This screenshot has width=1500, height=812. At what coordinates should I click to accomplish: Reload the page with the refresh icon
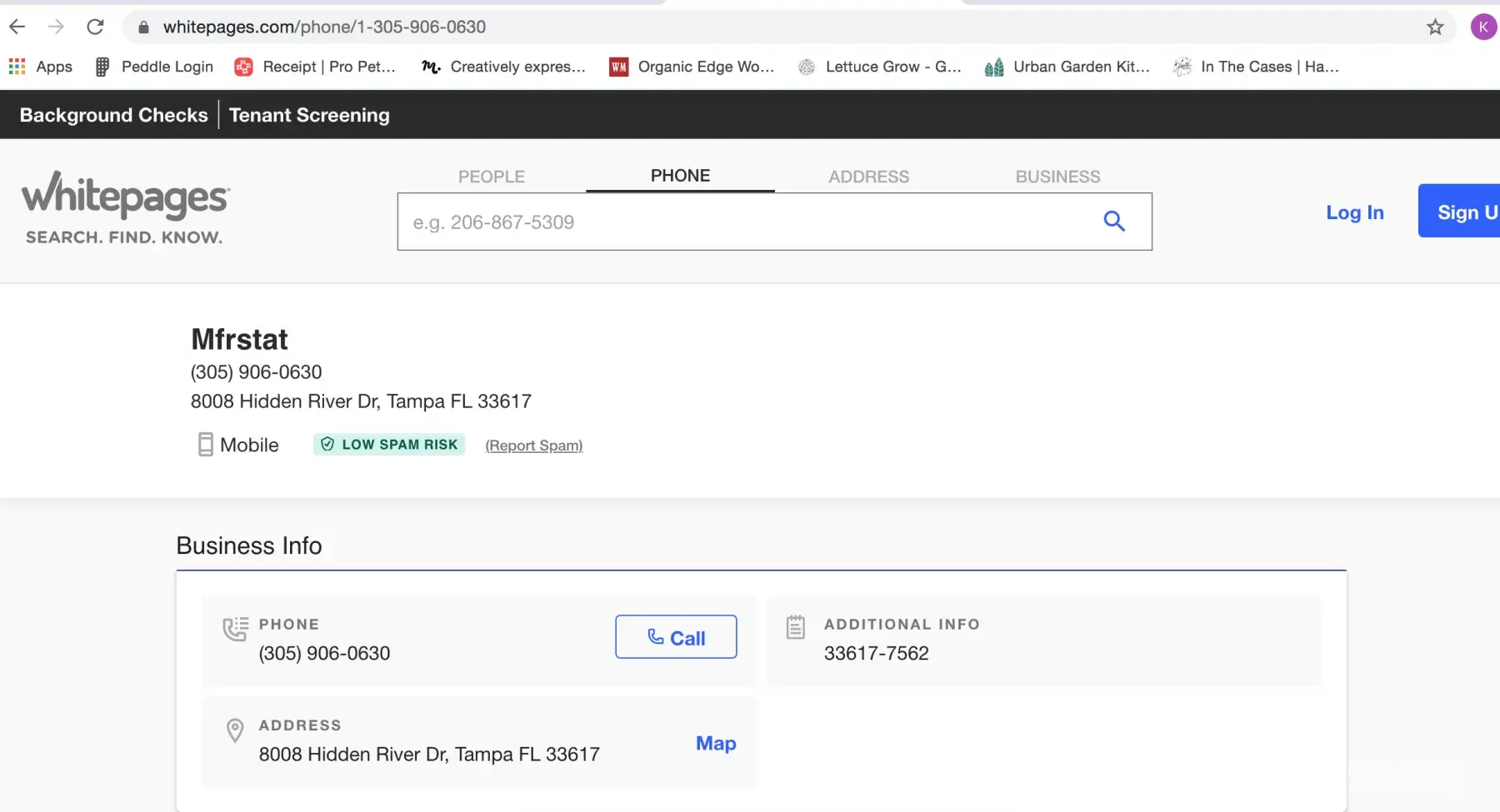coord(96,27)
